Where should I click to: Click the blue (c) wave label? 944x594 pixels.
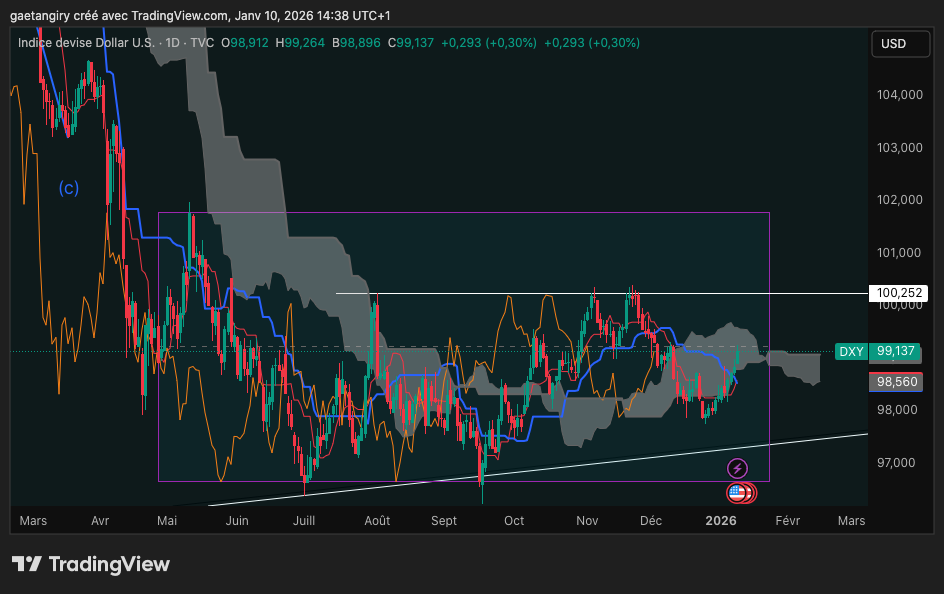tap(68, 187)
